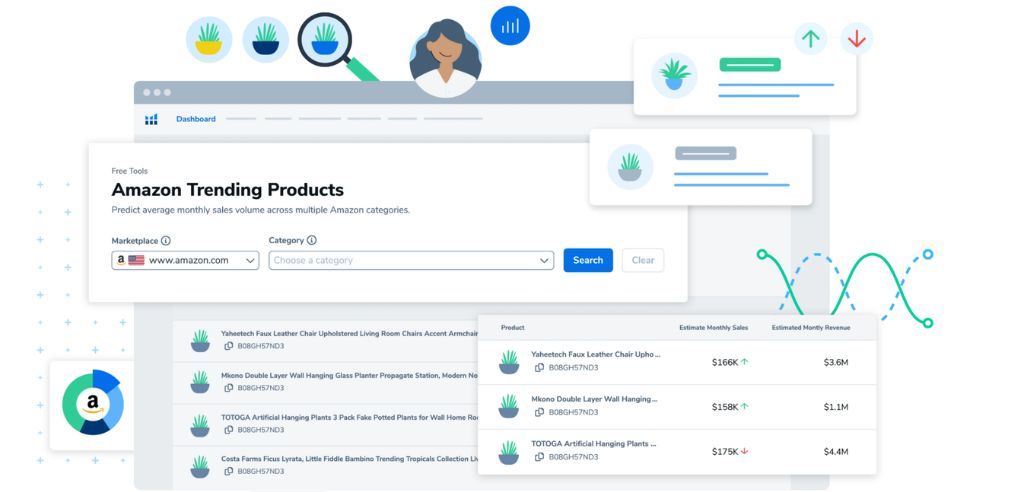Viewport: 1024px width, 492px height.
Task: Click the magnifying glass over blue plant
Action: pos(325,40)
